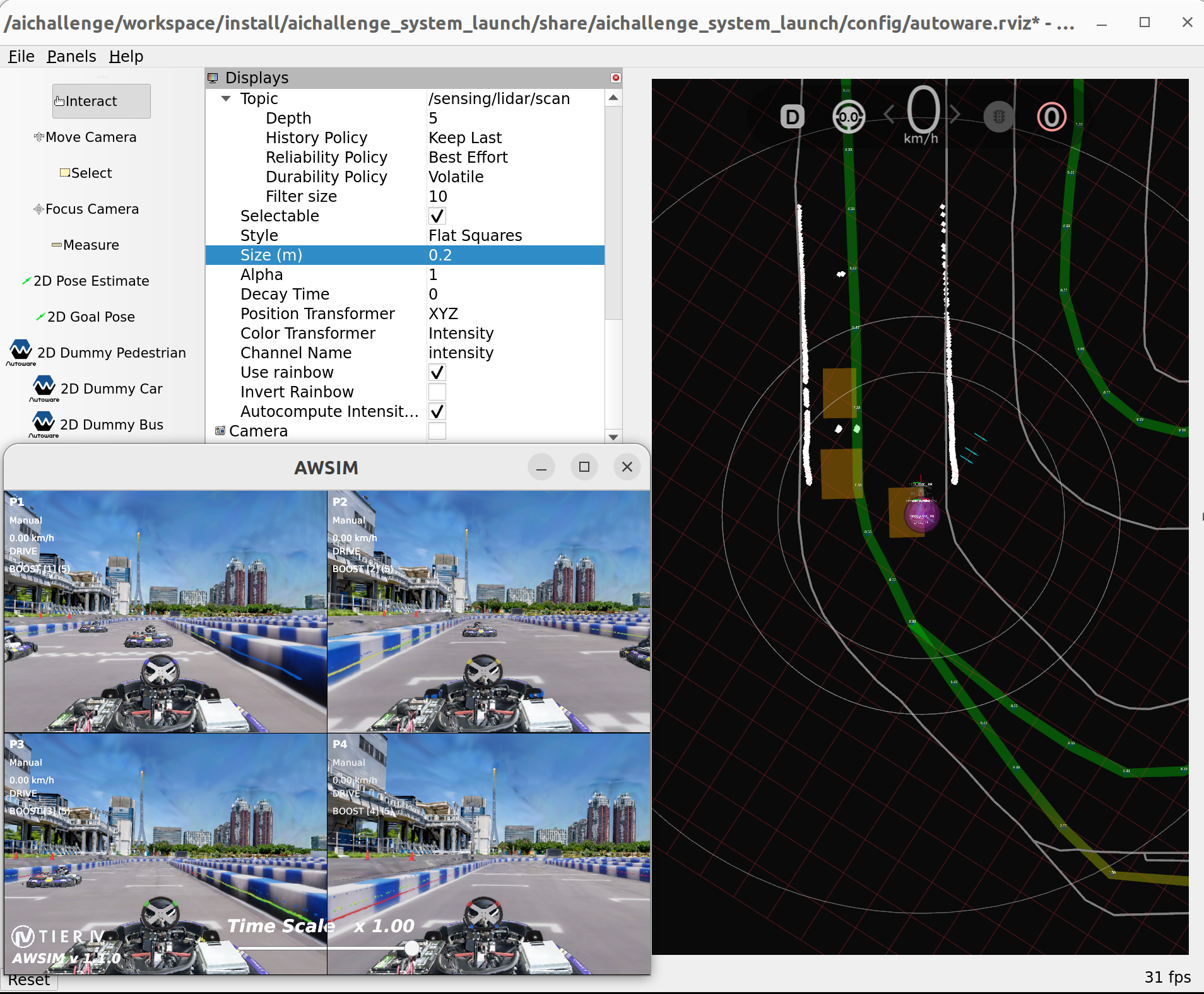Select the 2D Dummy Pedestrian tool
The height and width of the screenshot is (994, 1204).
(x=98, y=353)
